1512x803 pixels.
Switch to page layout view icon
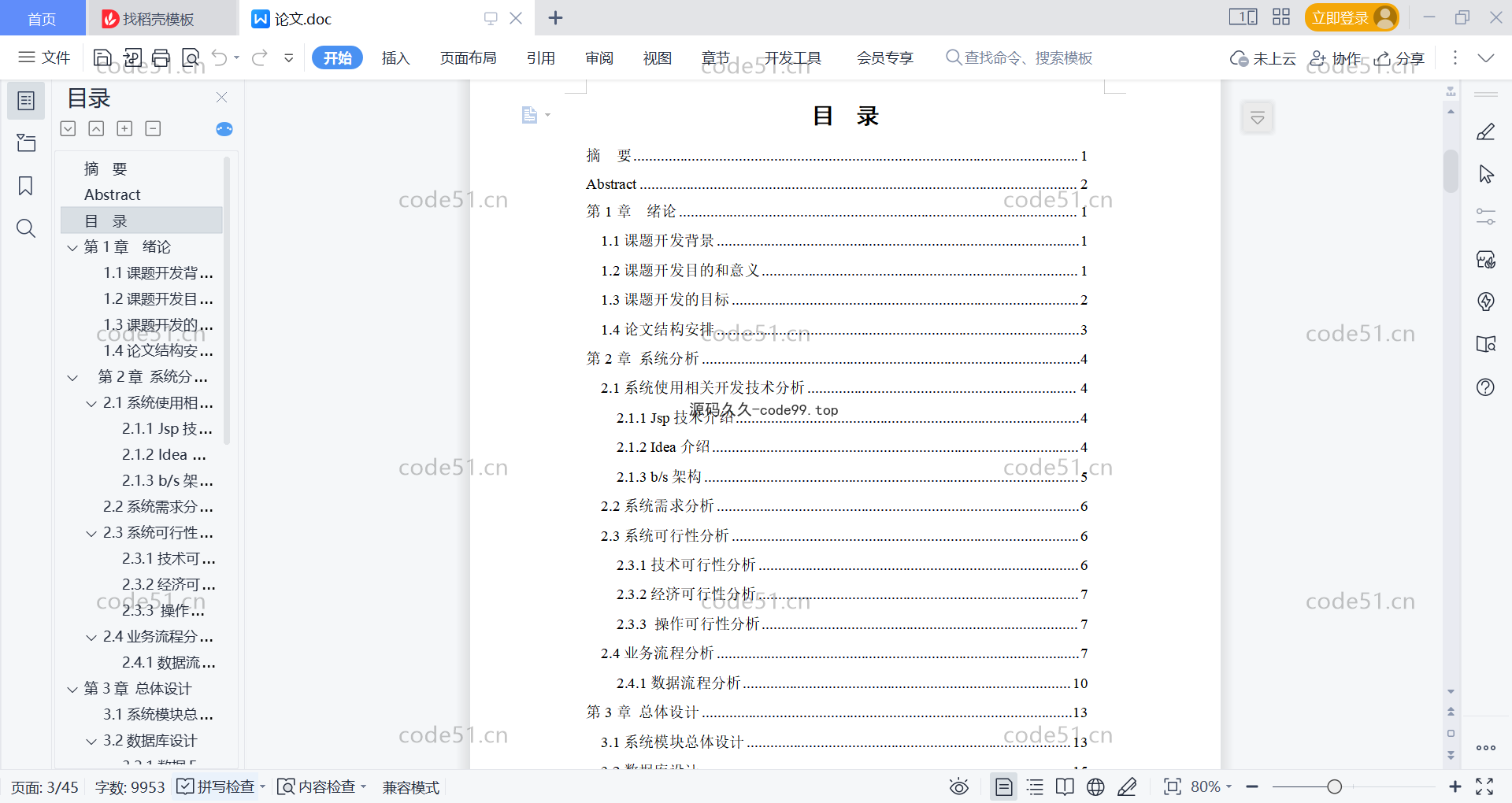1004,786
